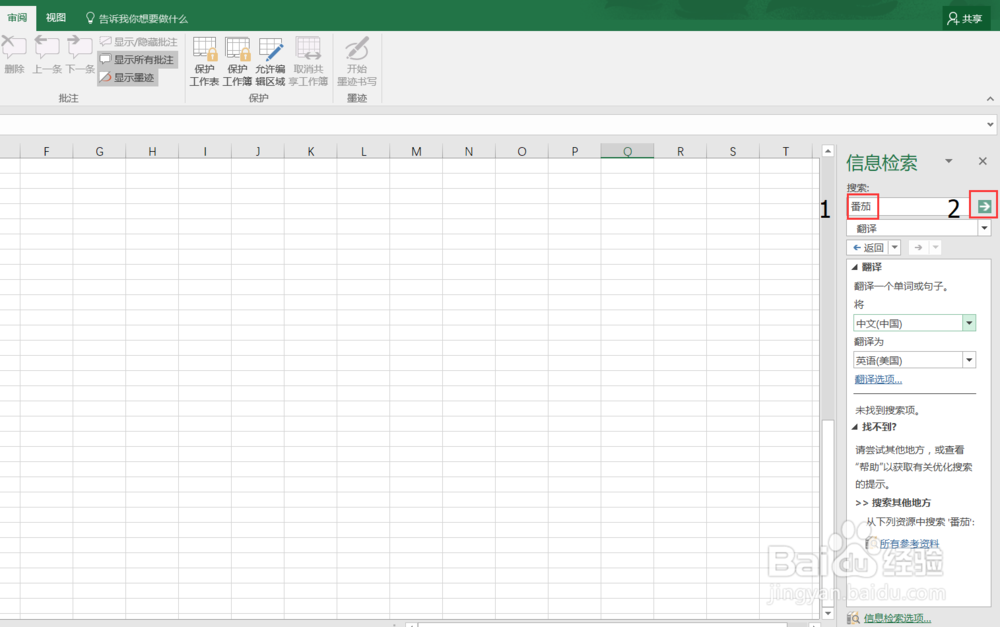Screen dimensions: 1000x627
Task: Open the 英语(美国) target language dropdown
Action: (969, 360)
